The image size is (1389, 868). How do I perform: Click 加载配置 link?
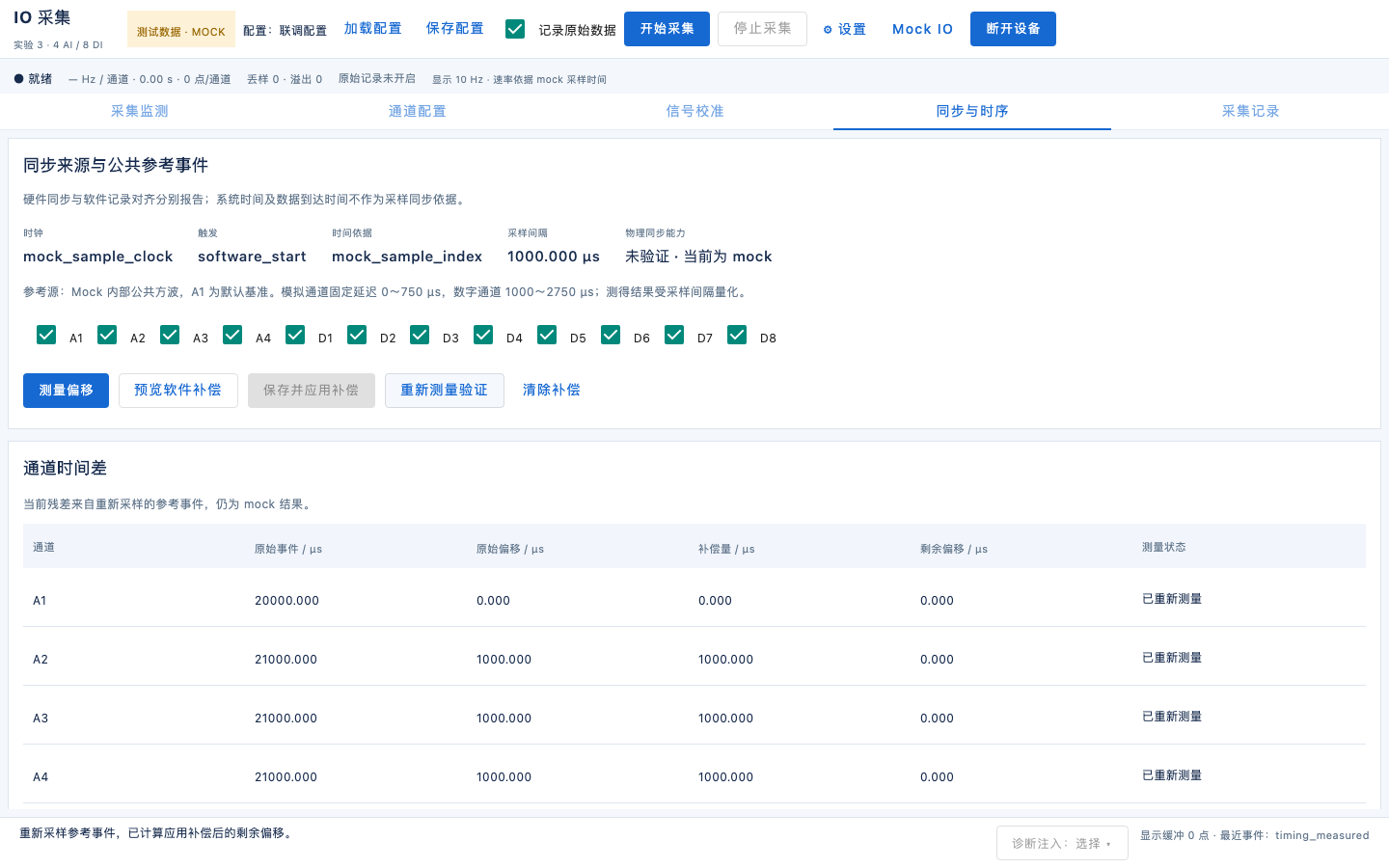coord(372,29)
